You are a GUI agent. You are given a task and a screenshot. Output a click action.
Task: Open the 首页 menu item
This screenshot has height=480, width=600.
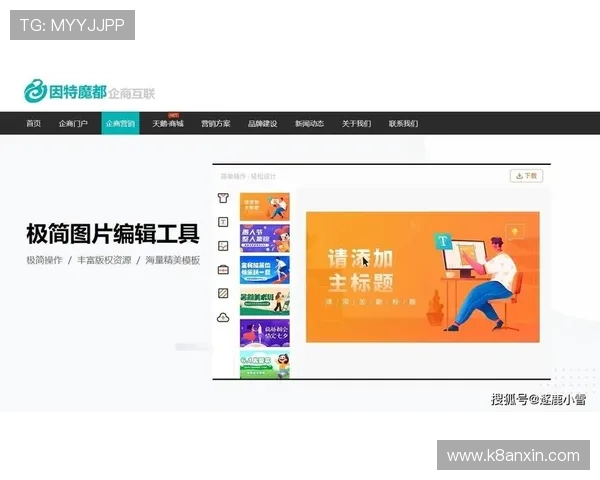(x=33, y=124)
